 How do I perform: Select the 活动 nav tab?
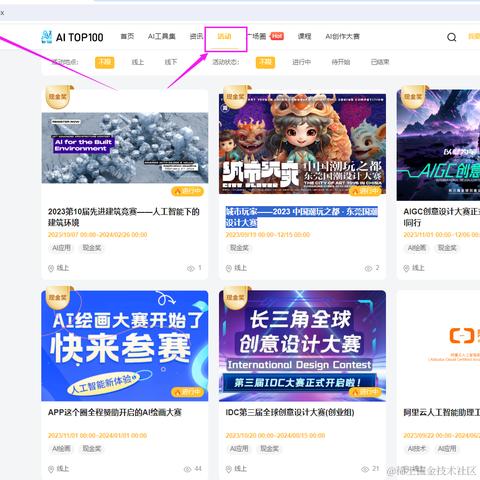click(224, 36)
